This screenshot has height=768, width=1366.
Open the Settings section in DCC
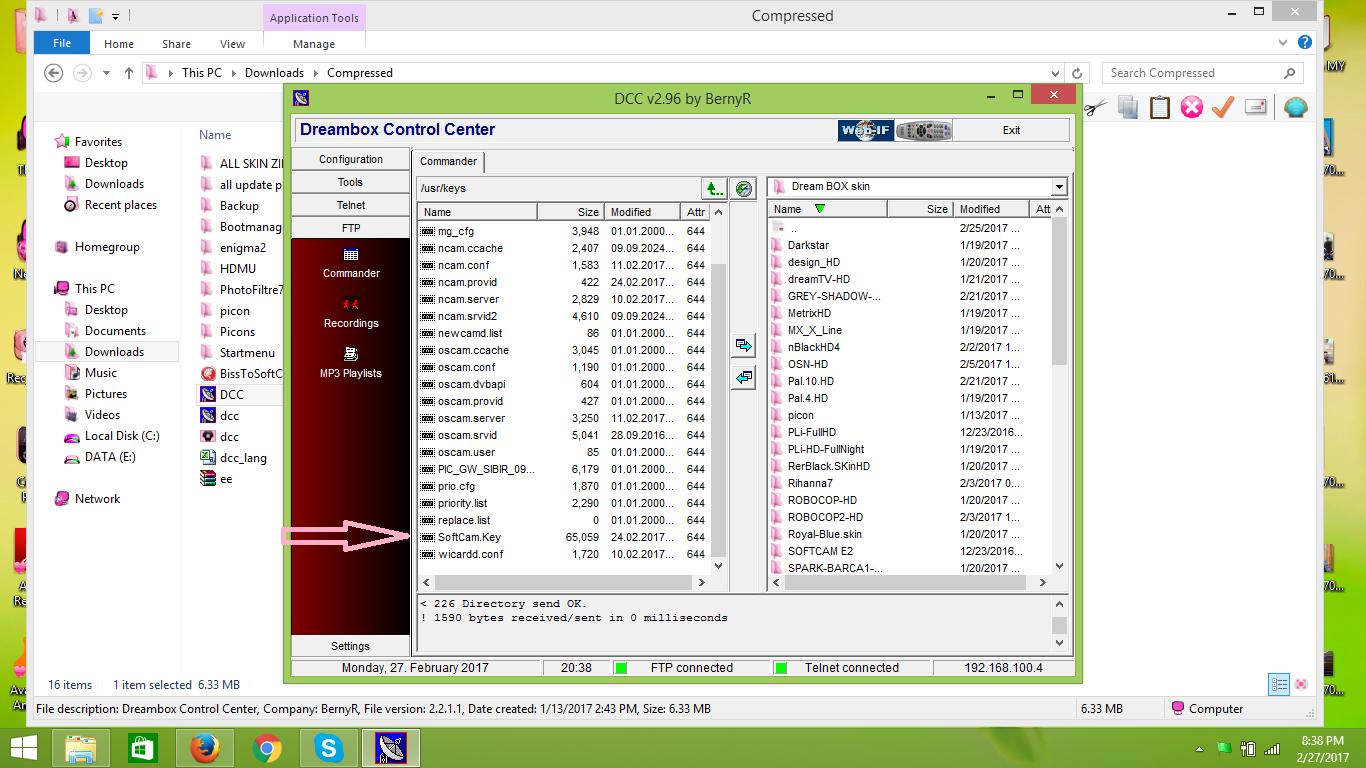[351, 646]
